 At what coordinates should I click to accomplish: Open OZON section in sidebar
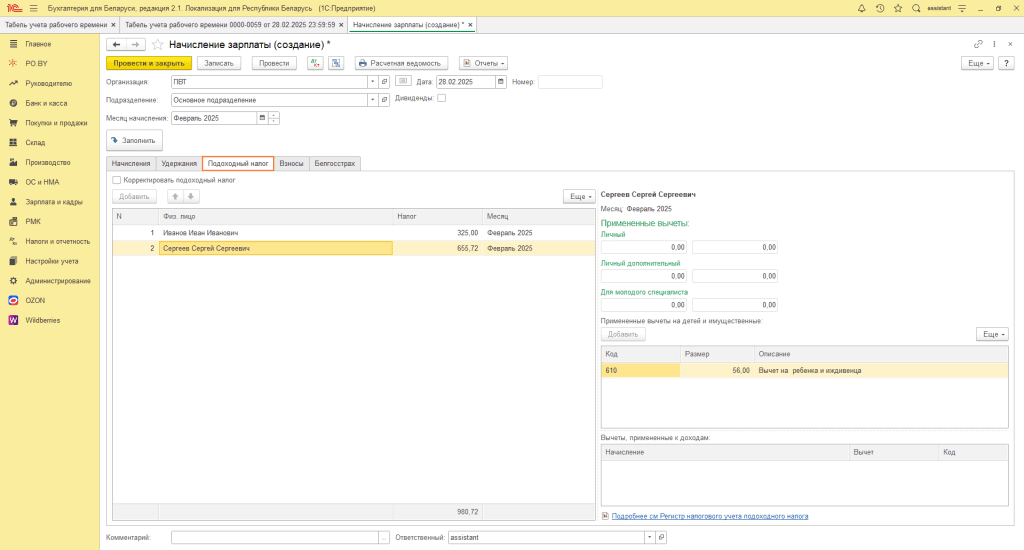tap(35, 300)
